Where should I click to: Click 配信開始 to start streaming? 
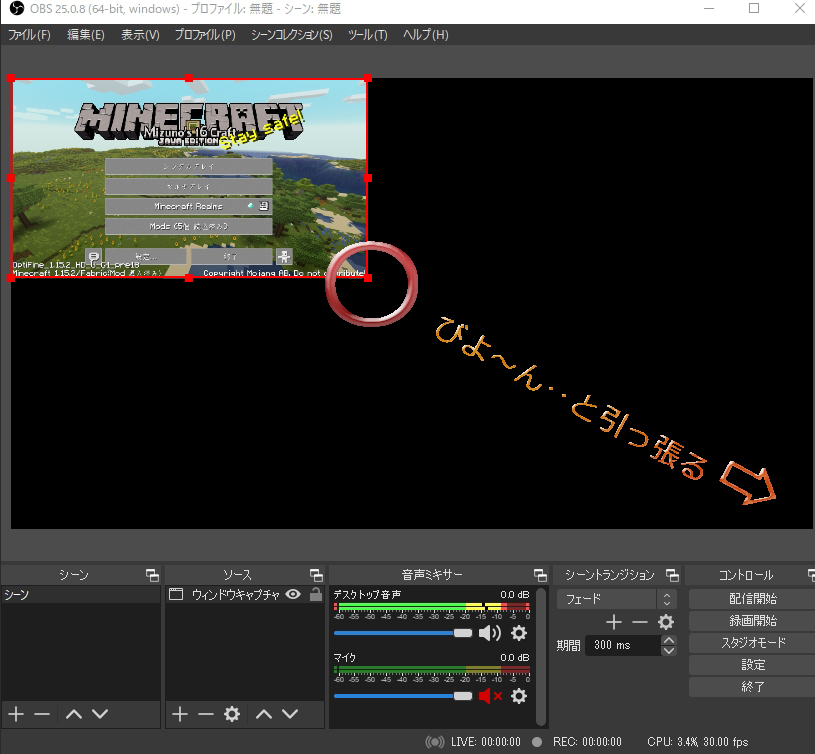(752, 599)
